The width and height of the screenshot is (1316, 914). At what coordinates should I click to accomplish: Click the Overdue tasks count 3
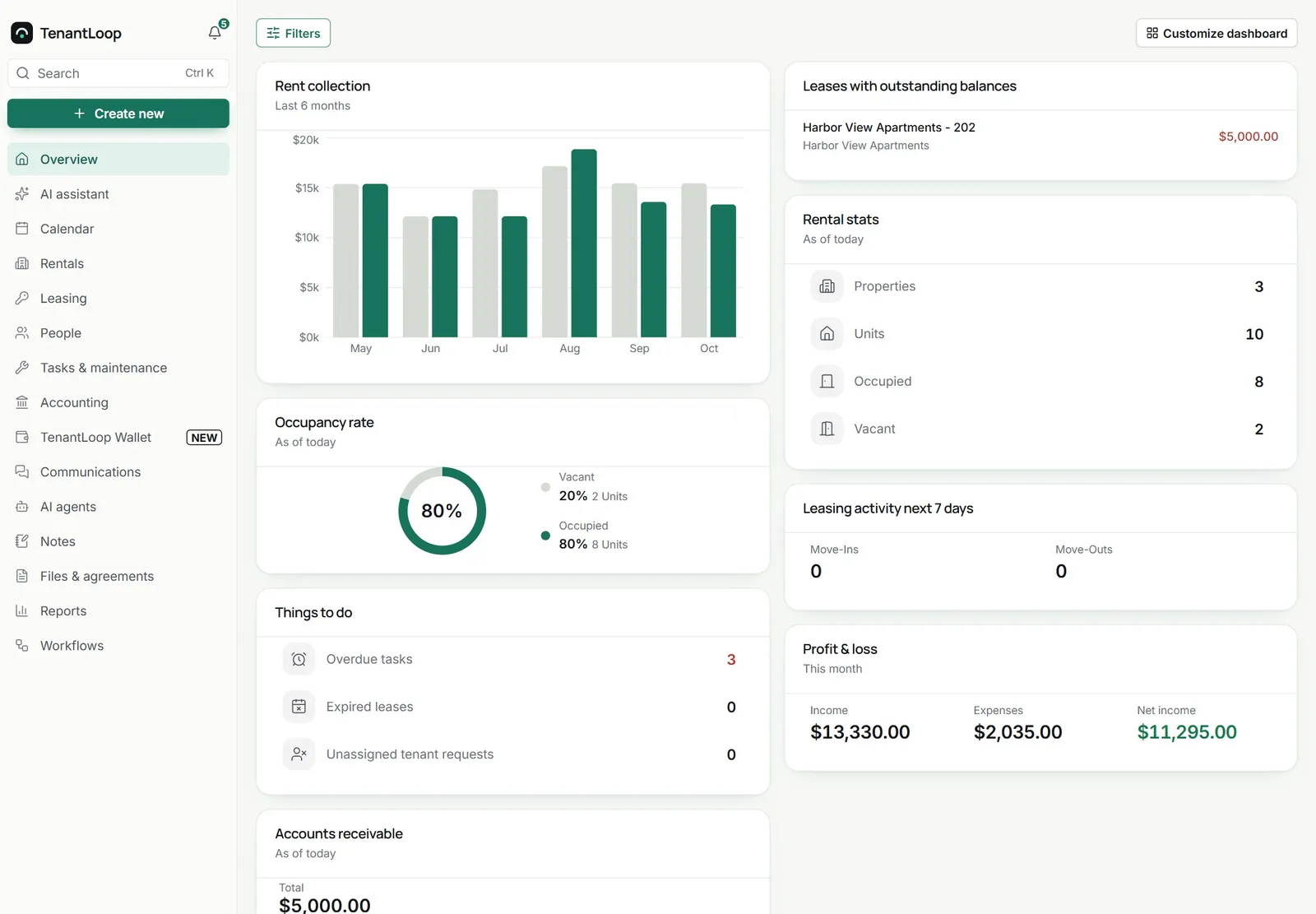(731, 660)
